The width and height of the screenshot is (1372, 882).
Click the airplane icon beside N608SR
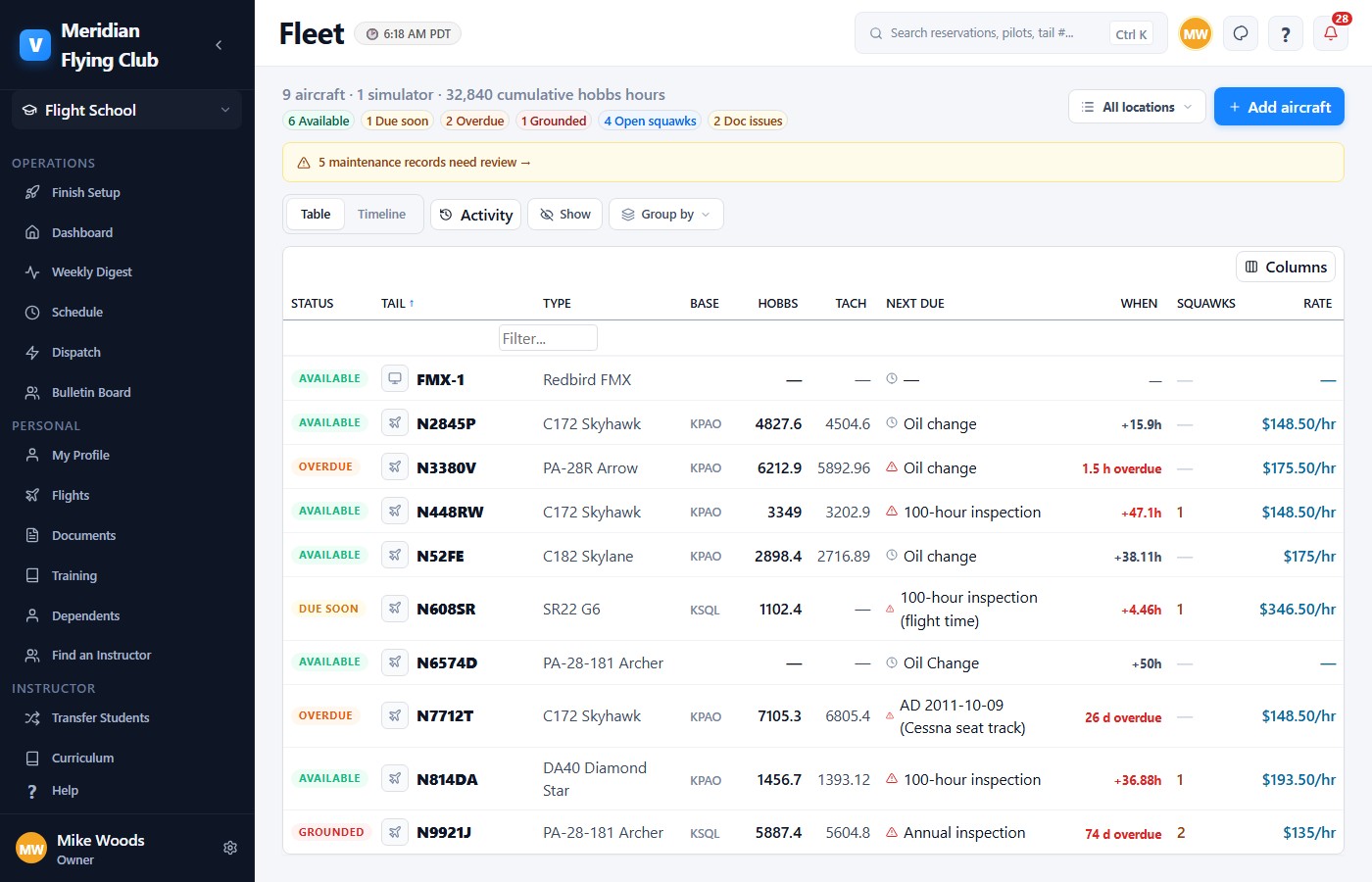pyautogui.click(x=395, y=609)
